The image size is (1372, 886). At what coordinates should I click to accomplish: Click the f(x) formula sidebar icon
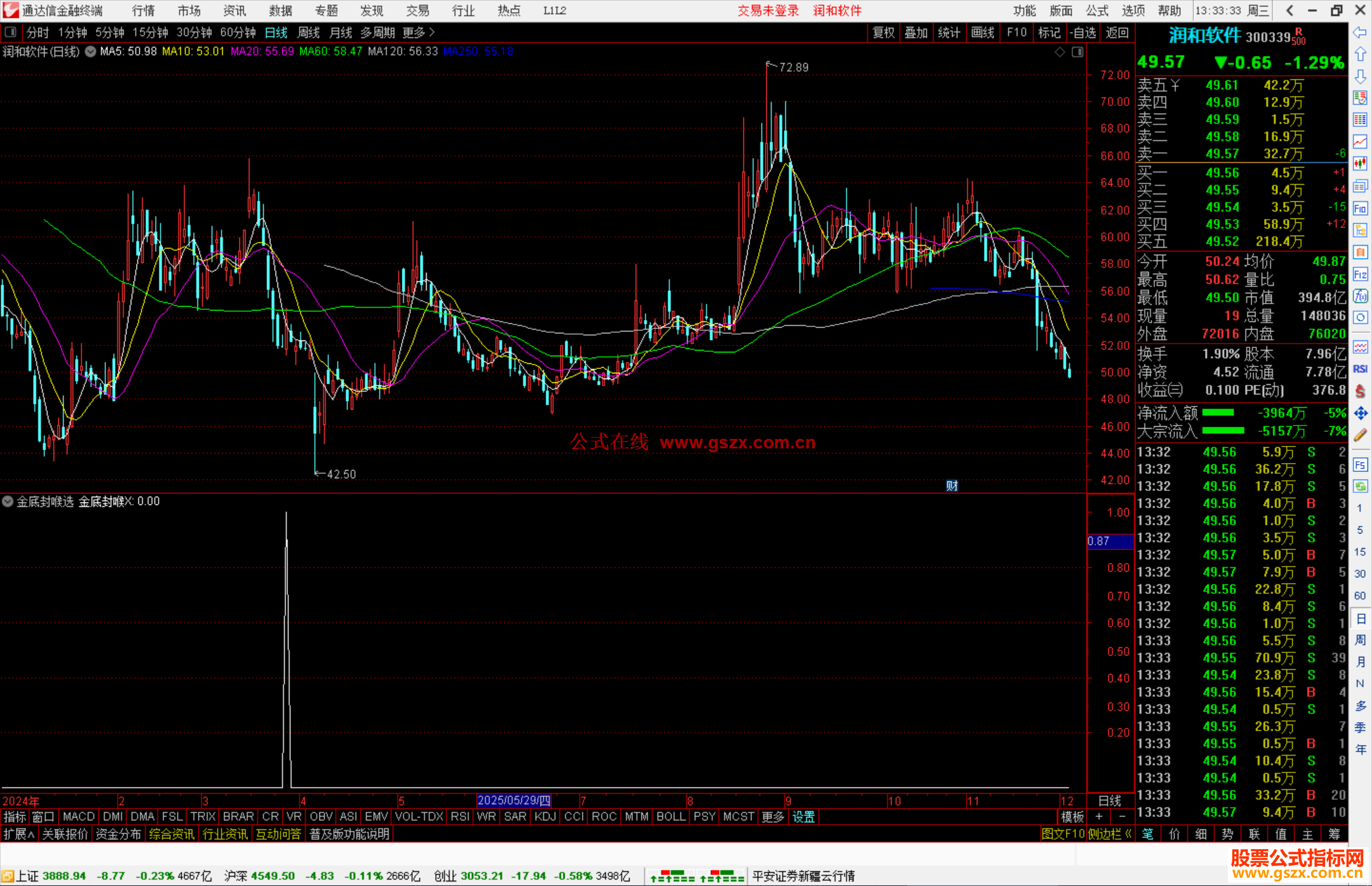point(1360,296)
